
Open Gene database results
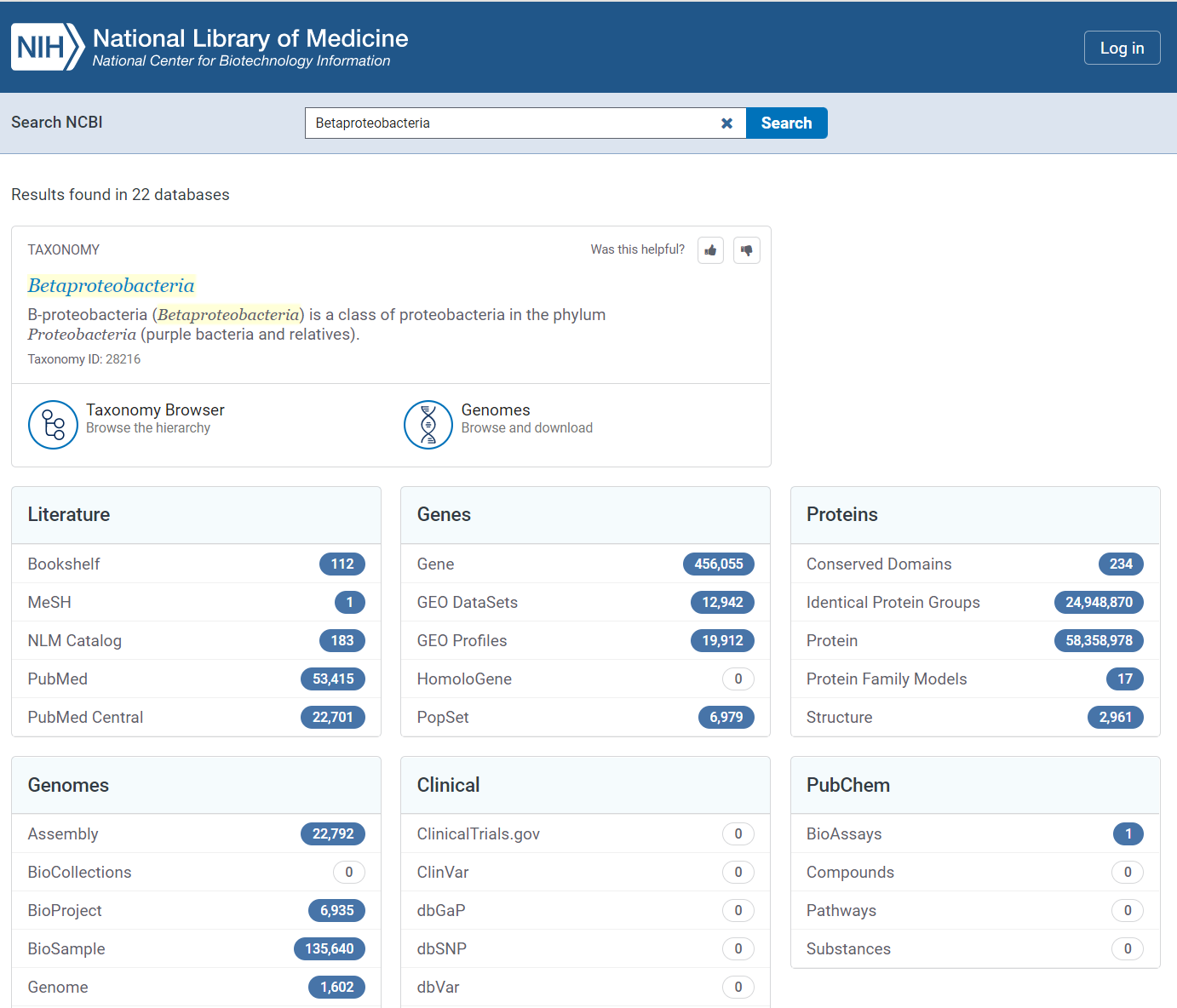coord(585,564)
